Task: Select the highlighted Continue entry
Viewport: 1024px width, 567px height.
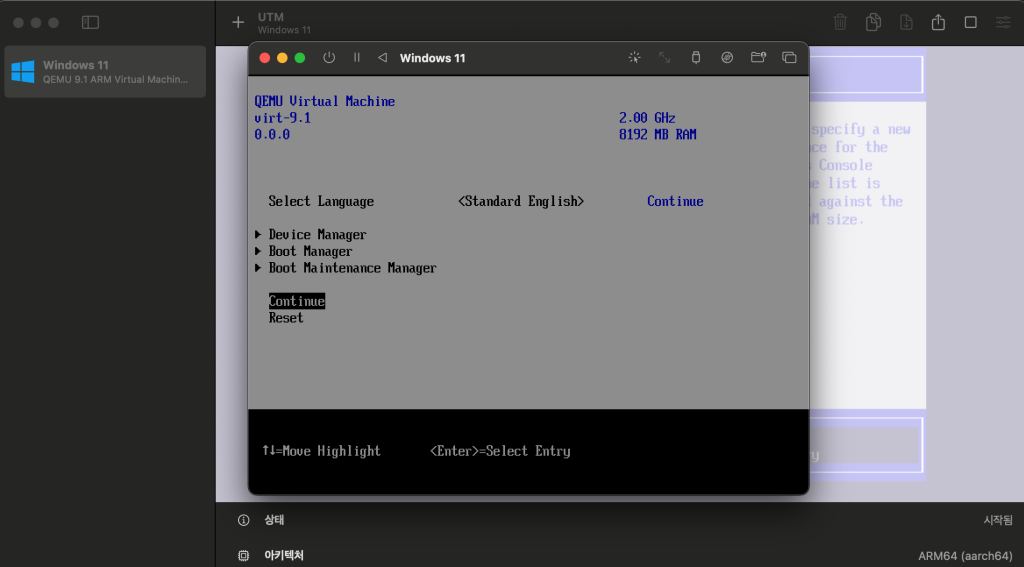Action: (297, 301)
